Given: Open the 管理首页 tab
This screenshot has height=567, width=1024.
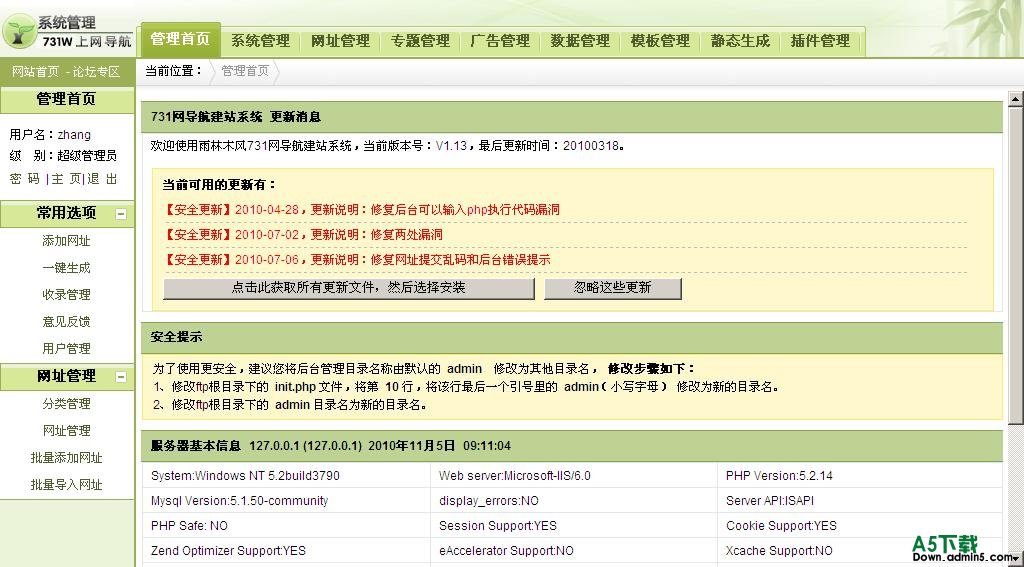Looking at the screenshot, I should (x=181, y=39).
